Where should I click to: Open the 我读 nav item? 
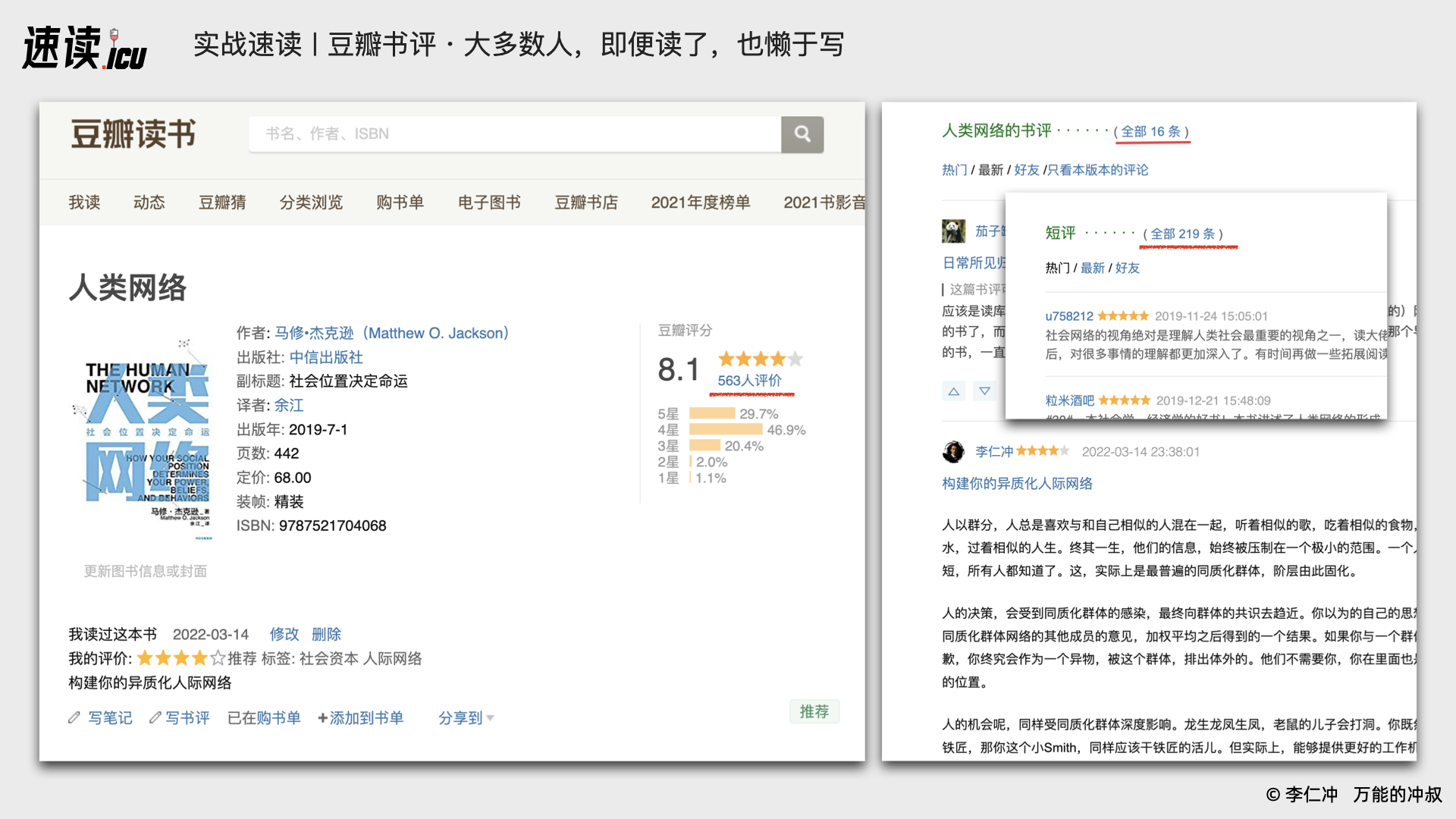pyautogui.click(x=84, y=202)
